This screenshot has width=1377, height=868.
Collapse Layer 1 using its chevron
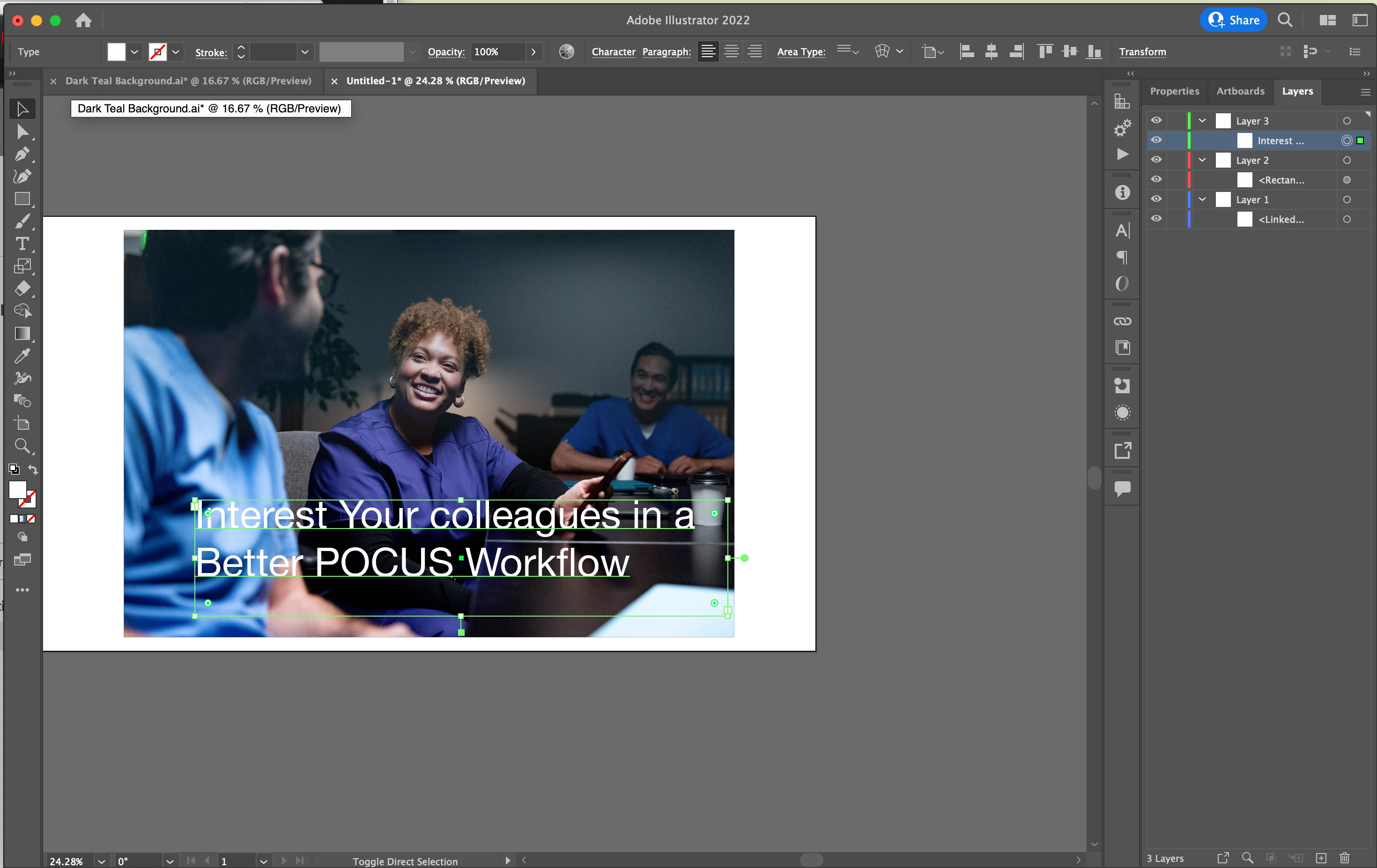pos(1202,199)
